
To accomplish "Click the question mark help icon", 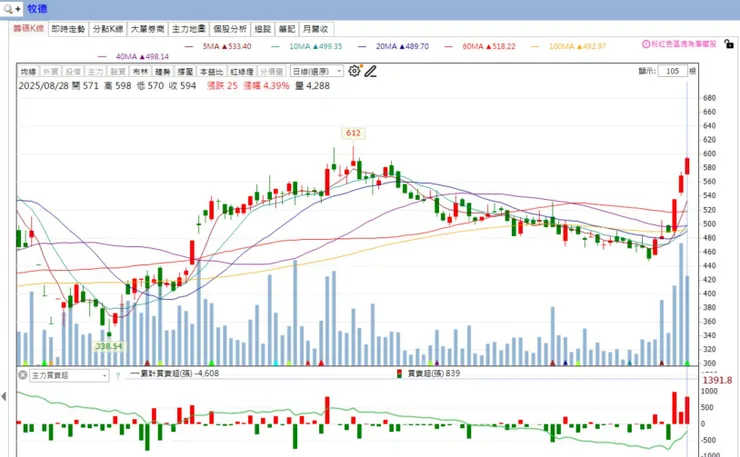I will pyautogui.click(x=118, y=375).
